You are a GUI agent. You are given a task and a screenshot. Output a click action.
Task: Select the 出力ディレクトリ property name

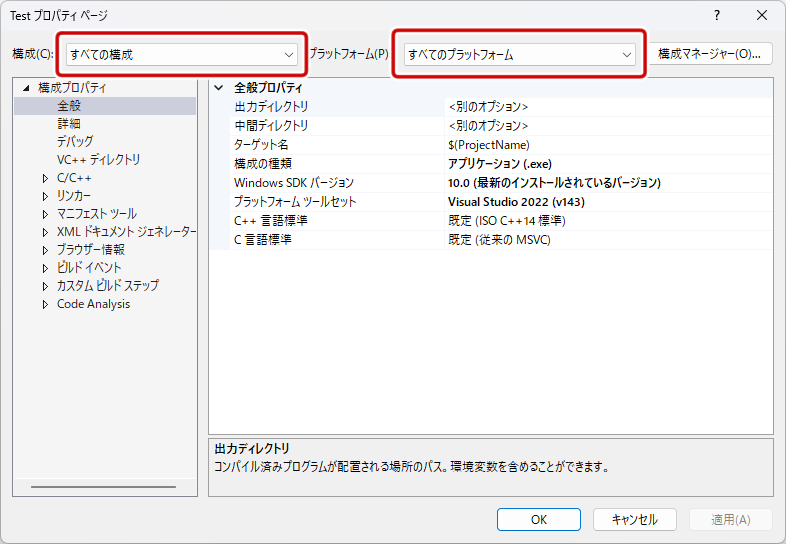pyautogui.click(x=271, y=107)
